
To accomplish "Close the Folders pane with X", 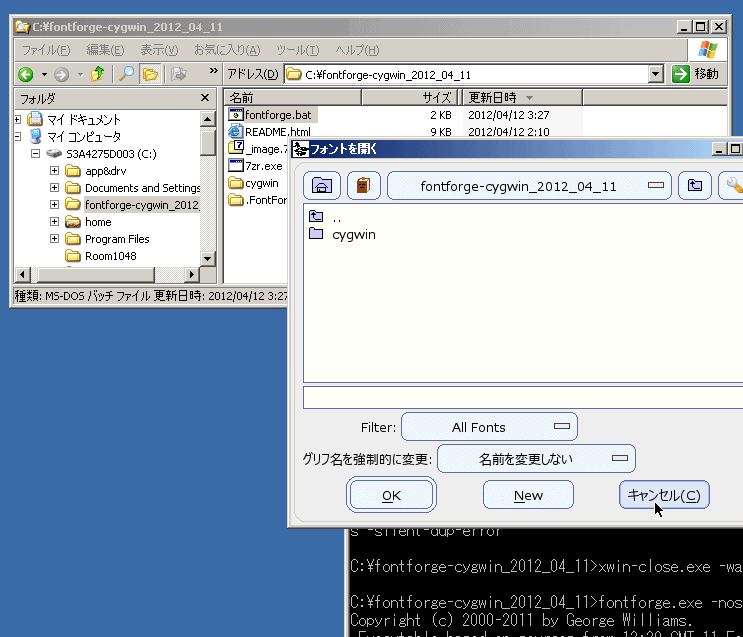I will coord(205,98).
